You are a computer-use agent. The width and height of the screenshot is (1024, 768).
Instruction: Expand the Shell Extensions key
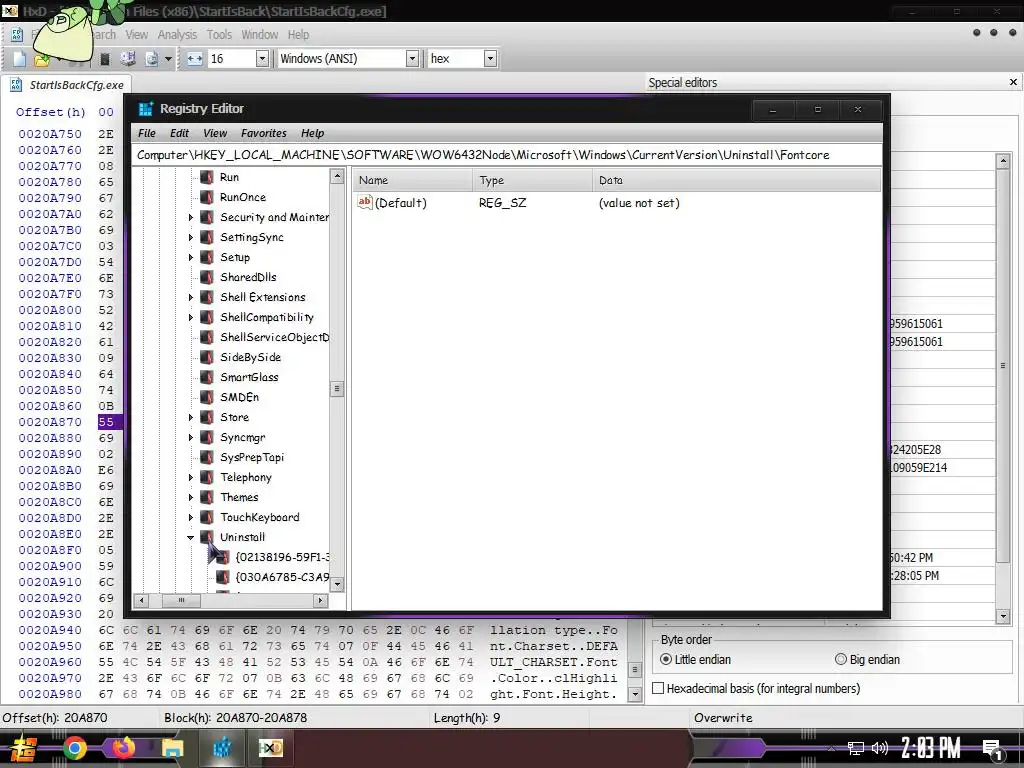tap(191, 297)
